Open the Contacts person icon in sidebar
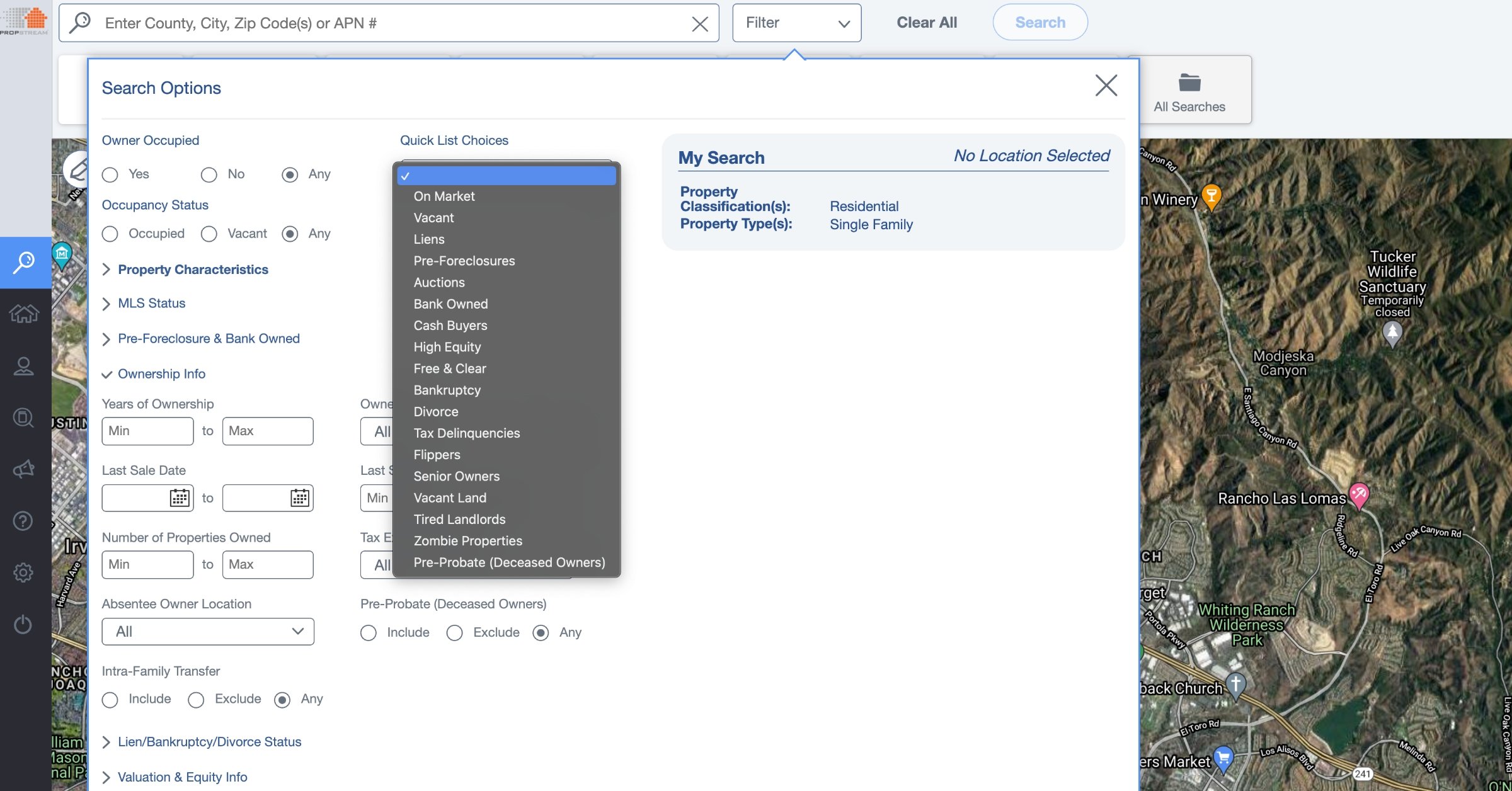This screenshot has height=791, width=1512. click(23, 365)
